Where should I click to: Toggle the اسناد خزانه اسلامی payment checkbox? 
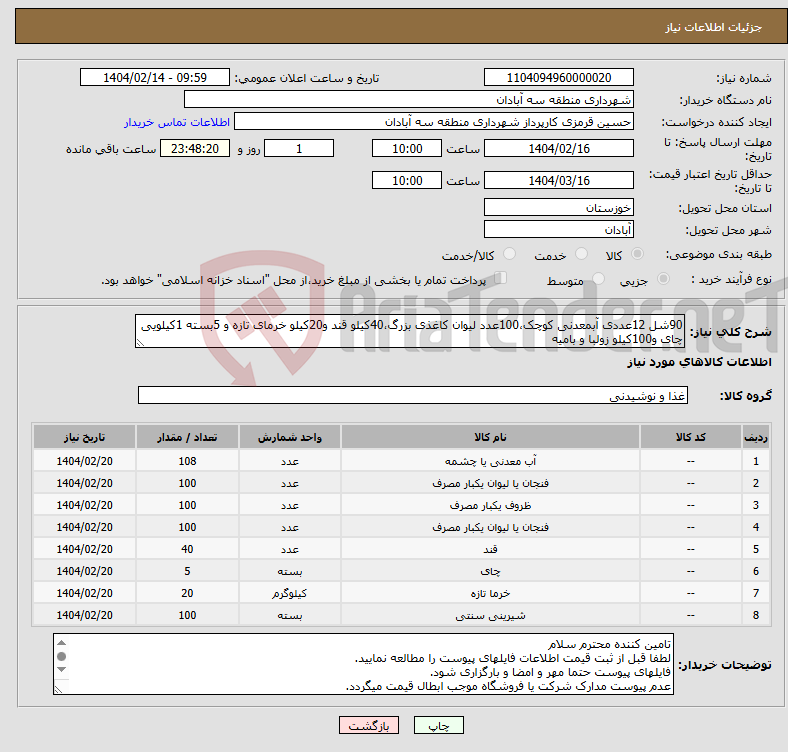[501, 277]
